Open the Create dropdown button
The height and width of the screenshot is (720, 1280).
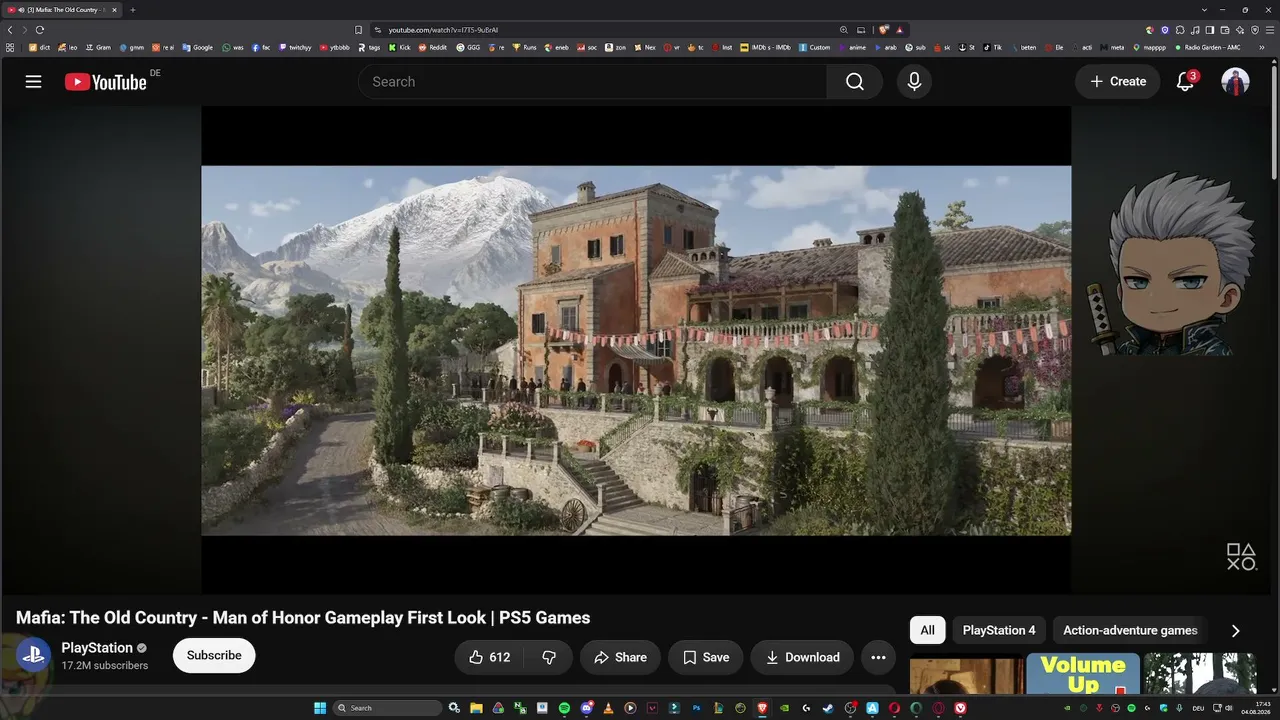(1118, 82)
